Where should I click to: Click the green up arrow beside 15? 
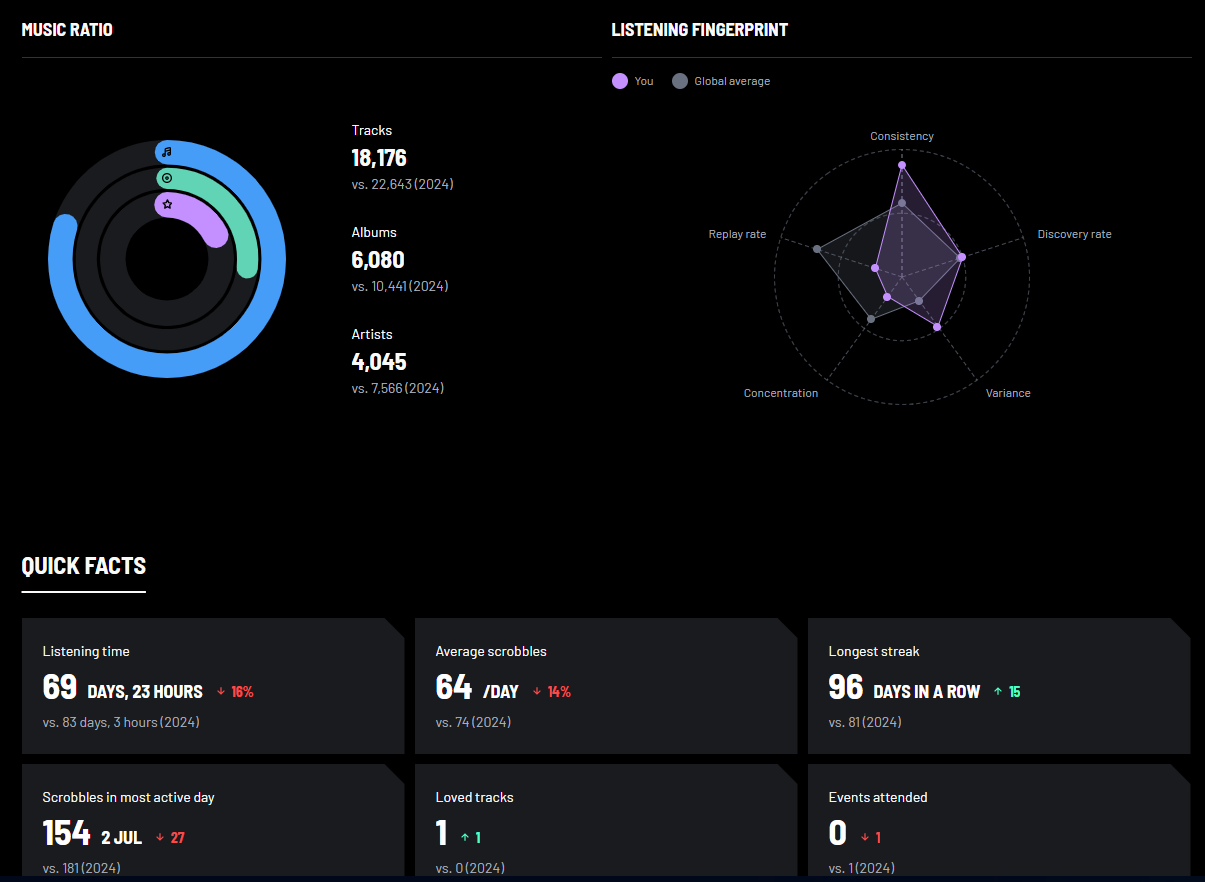[x=998, y=692]
